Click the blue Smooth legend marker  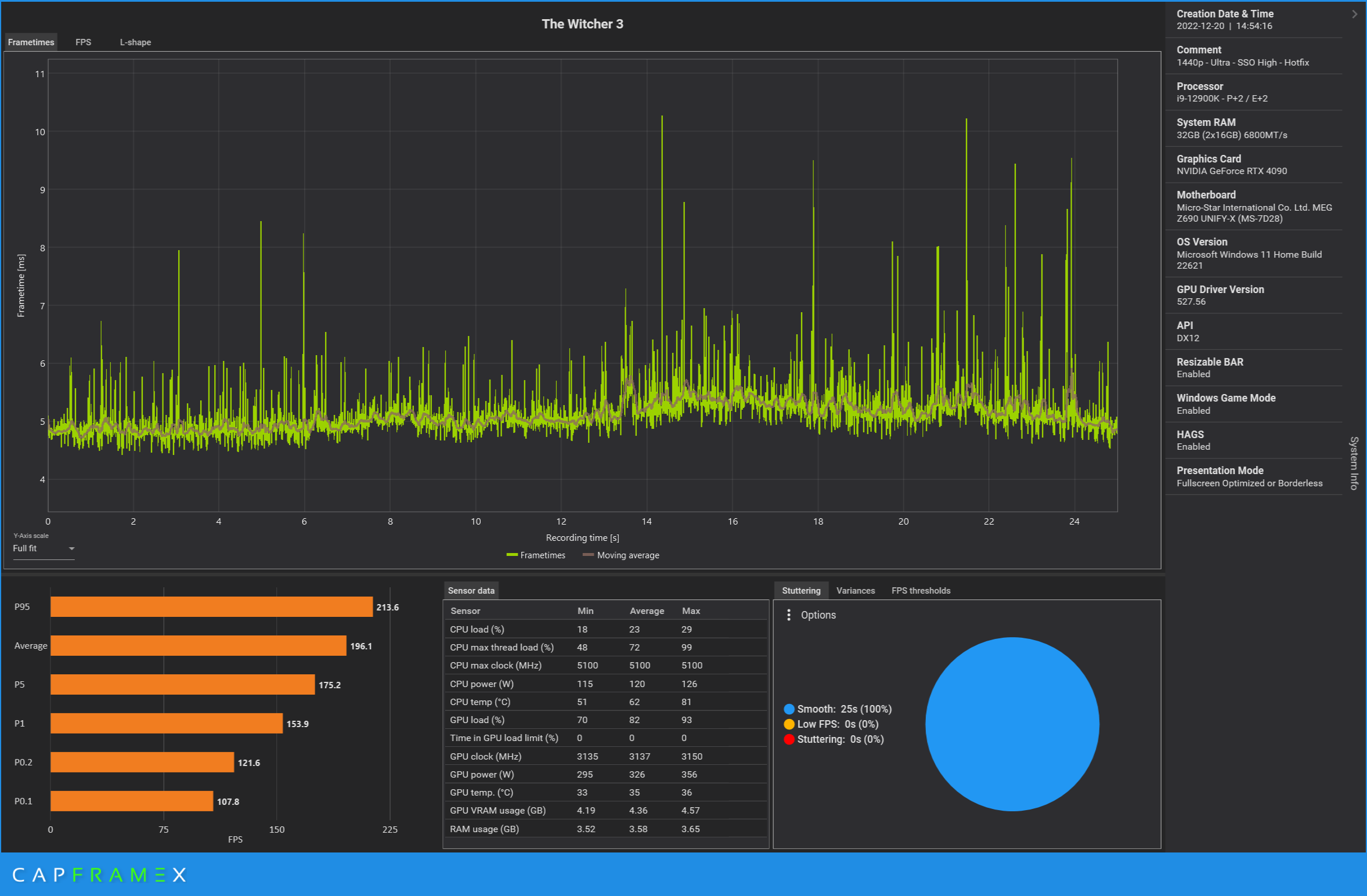[x=789, y=709]
